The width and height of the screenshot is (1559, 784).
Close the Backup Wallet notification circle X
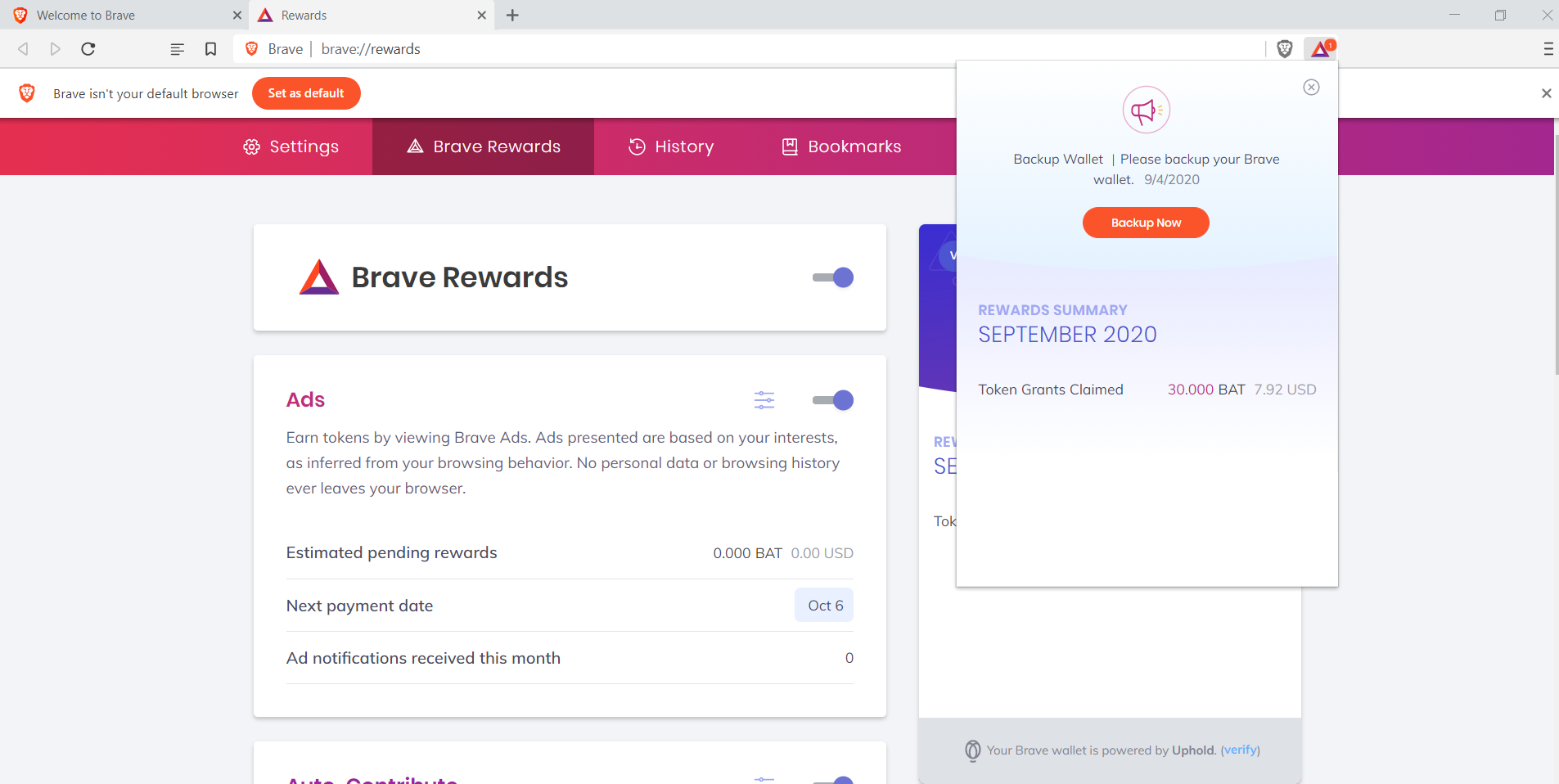tap(1311, 88)
